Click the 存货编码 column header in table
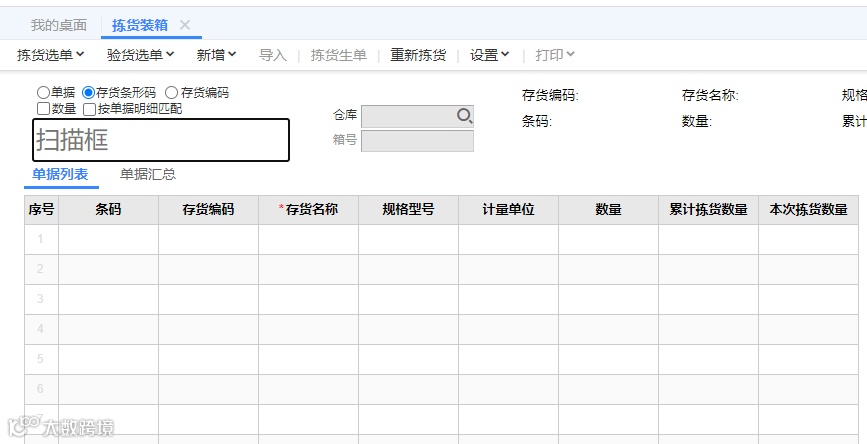867x444 pixels. (x=208, y=210)
